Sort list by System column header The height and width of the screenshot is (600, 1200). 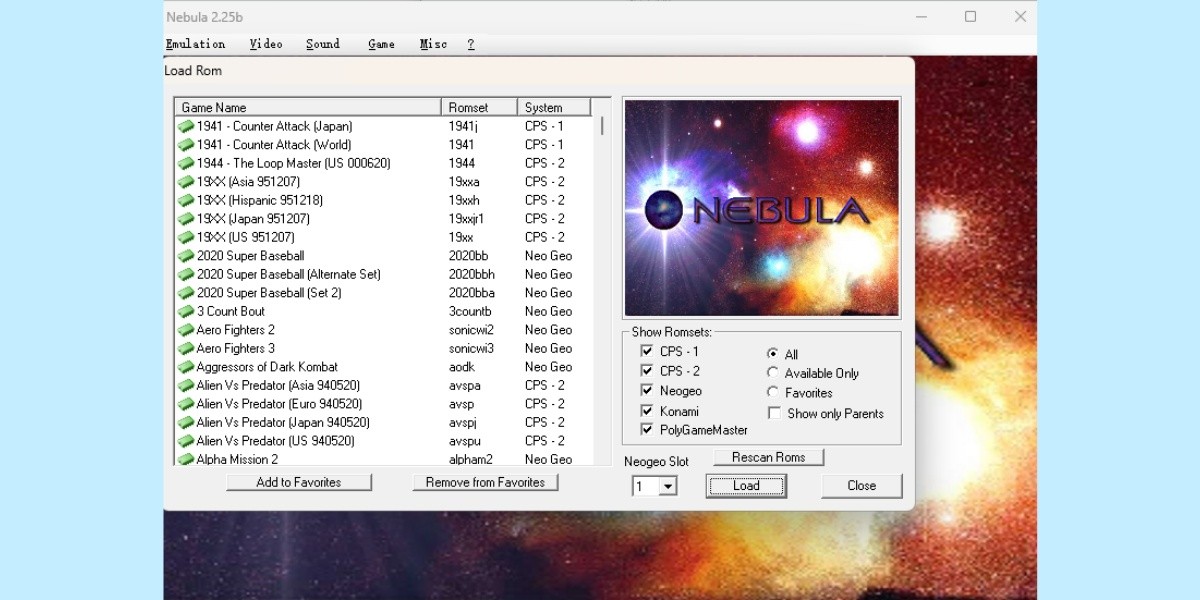pos(553,107)
